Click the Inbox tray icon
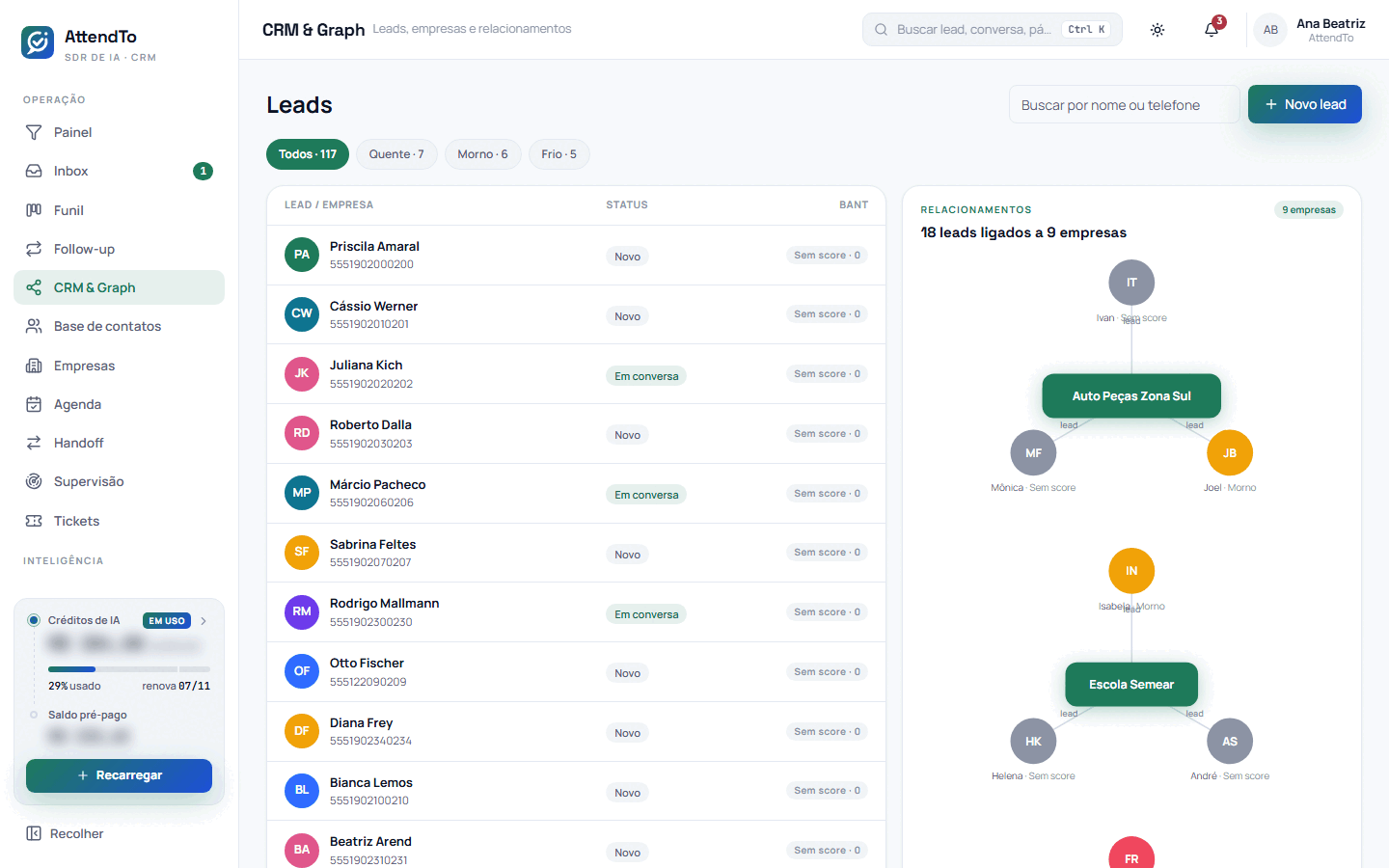Image resolution: width=1389 pixels, height=868 pixels. 34,171
